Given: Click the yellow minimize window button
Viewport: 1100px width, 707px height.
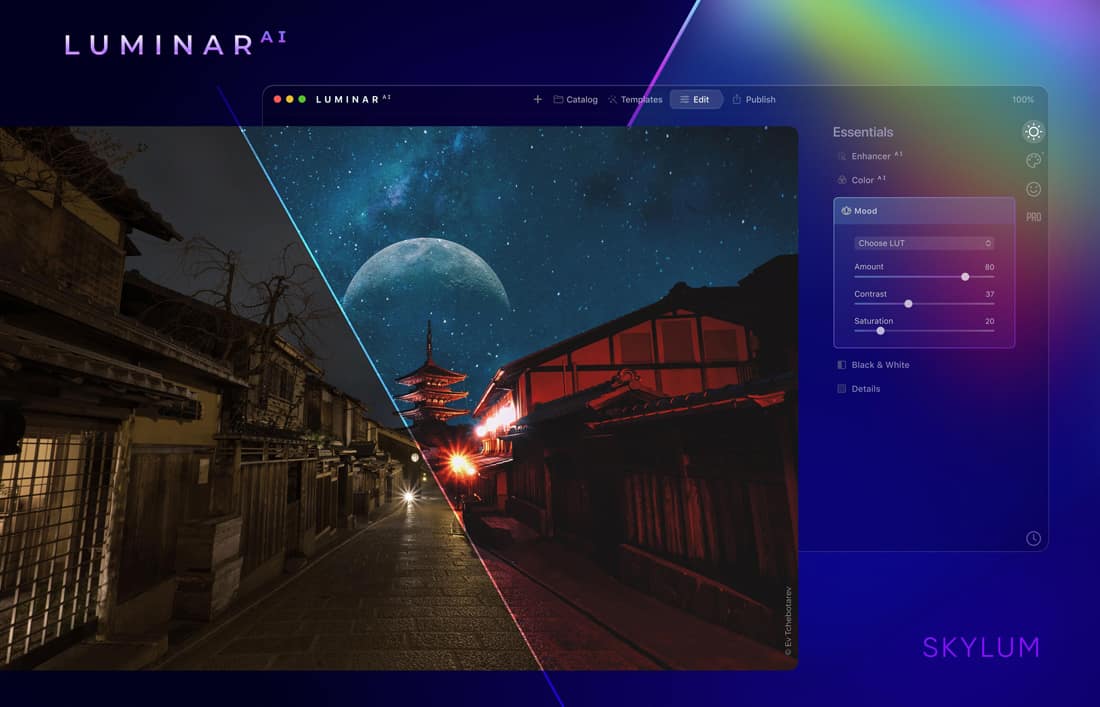Looking at the screenshot, I should (290, 100).
